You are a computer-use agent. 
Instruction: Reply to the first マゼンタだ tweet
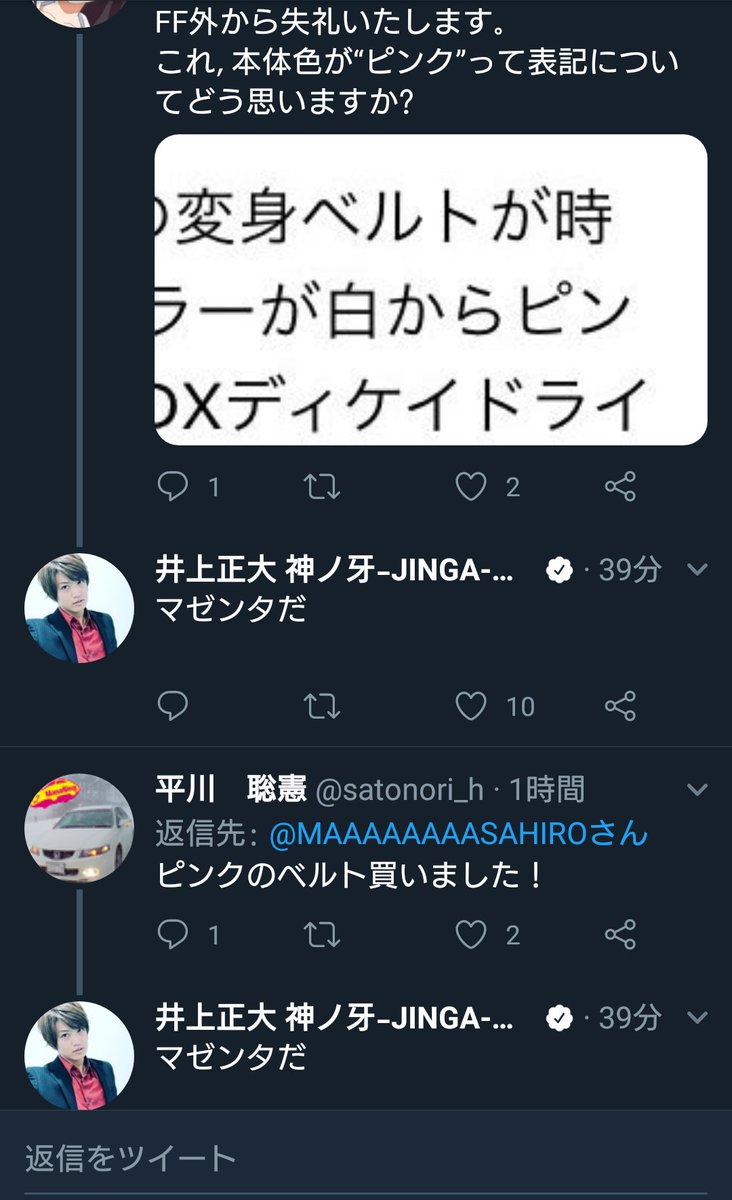pyautogui.click(x=173, y=707)
